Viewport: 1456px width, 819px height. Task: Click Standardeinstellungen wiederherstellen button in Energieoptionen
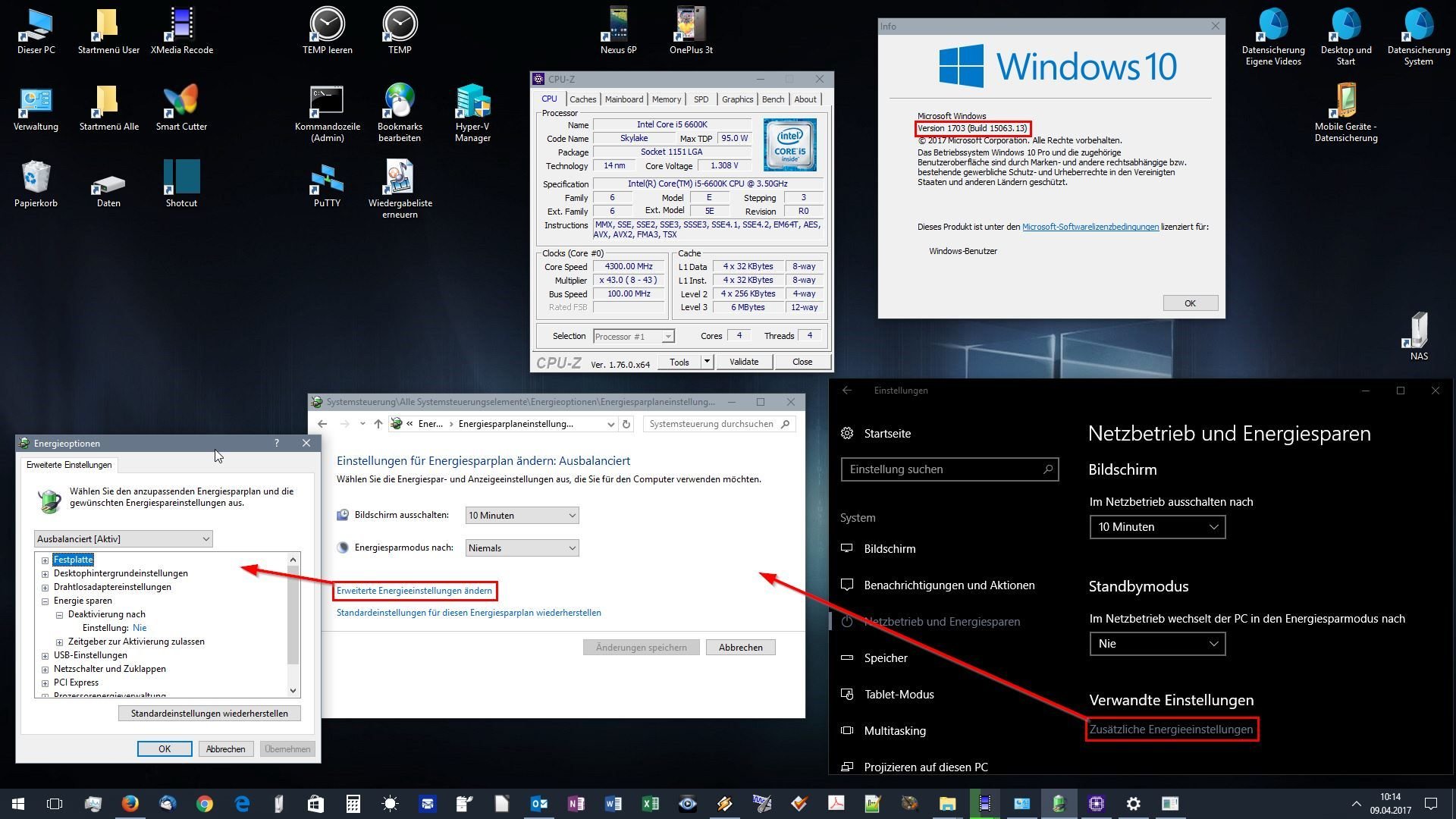pyautogui.click(x=209, y=714)
